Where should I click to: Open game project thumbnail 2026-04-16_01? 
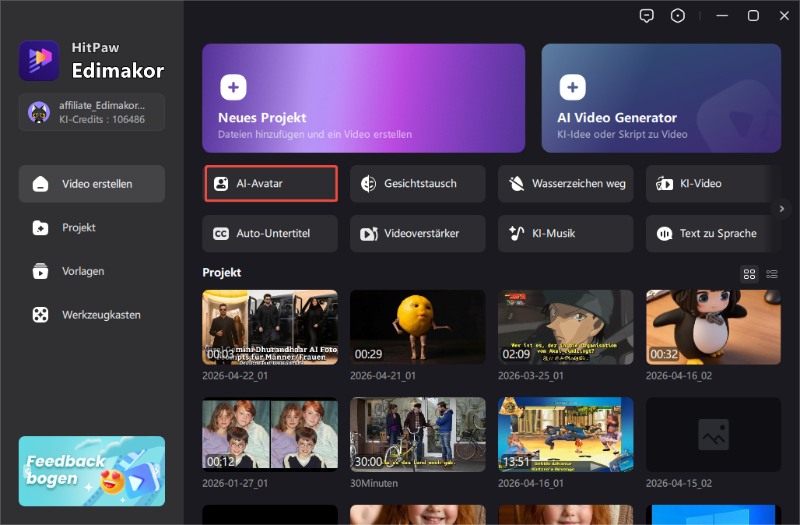point(566,435)
